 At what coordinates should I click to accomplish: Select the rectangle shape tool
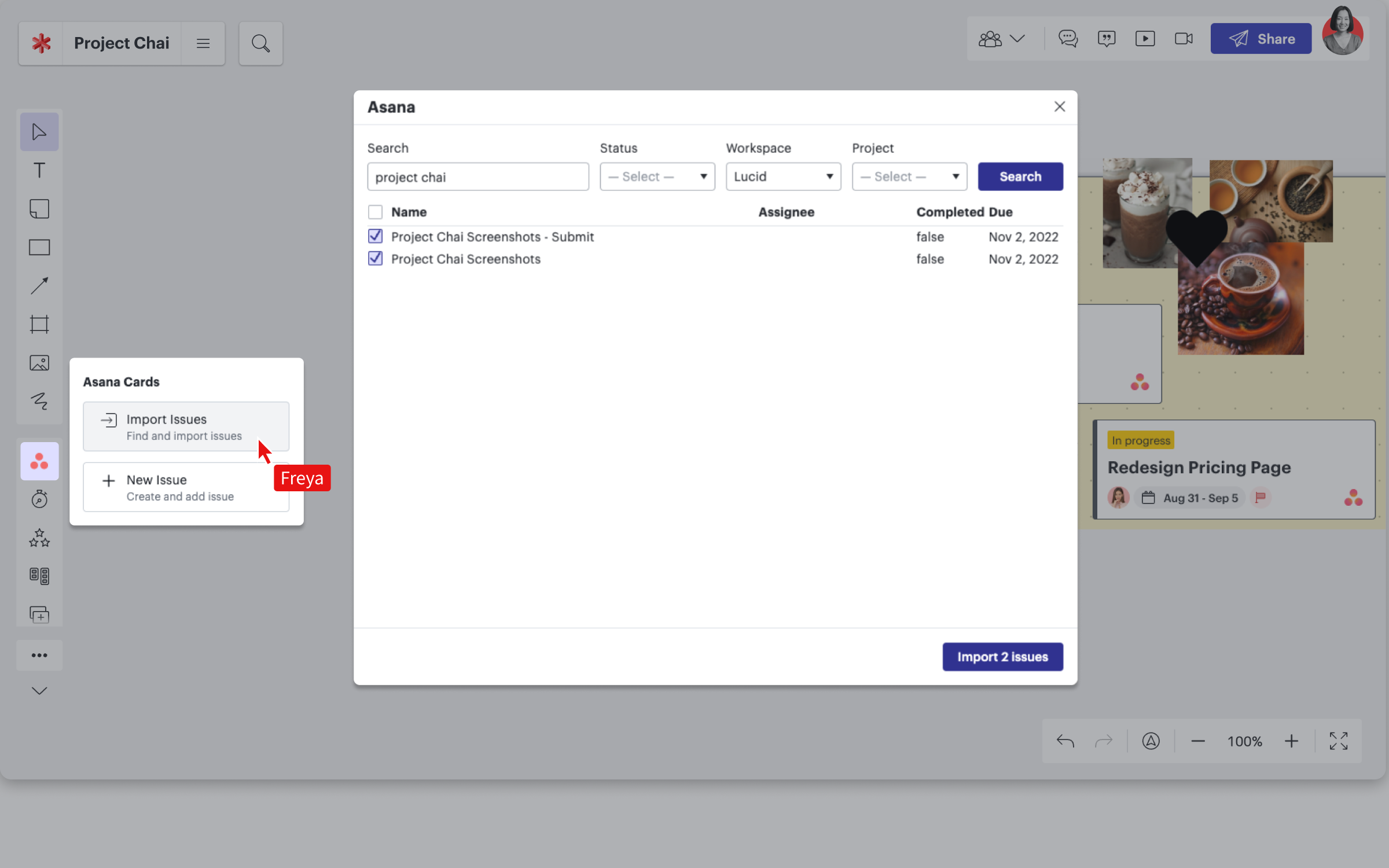coord(40,247)
